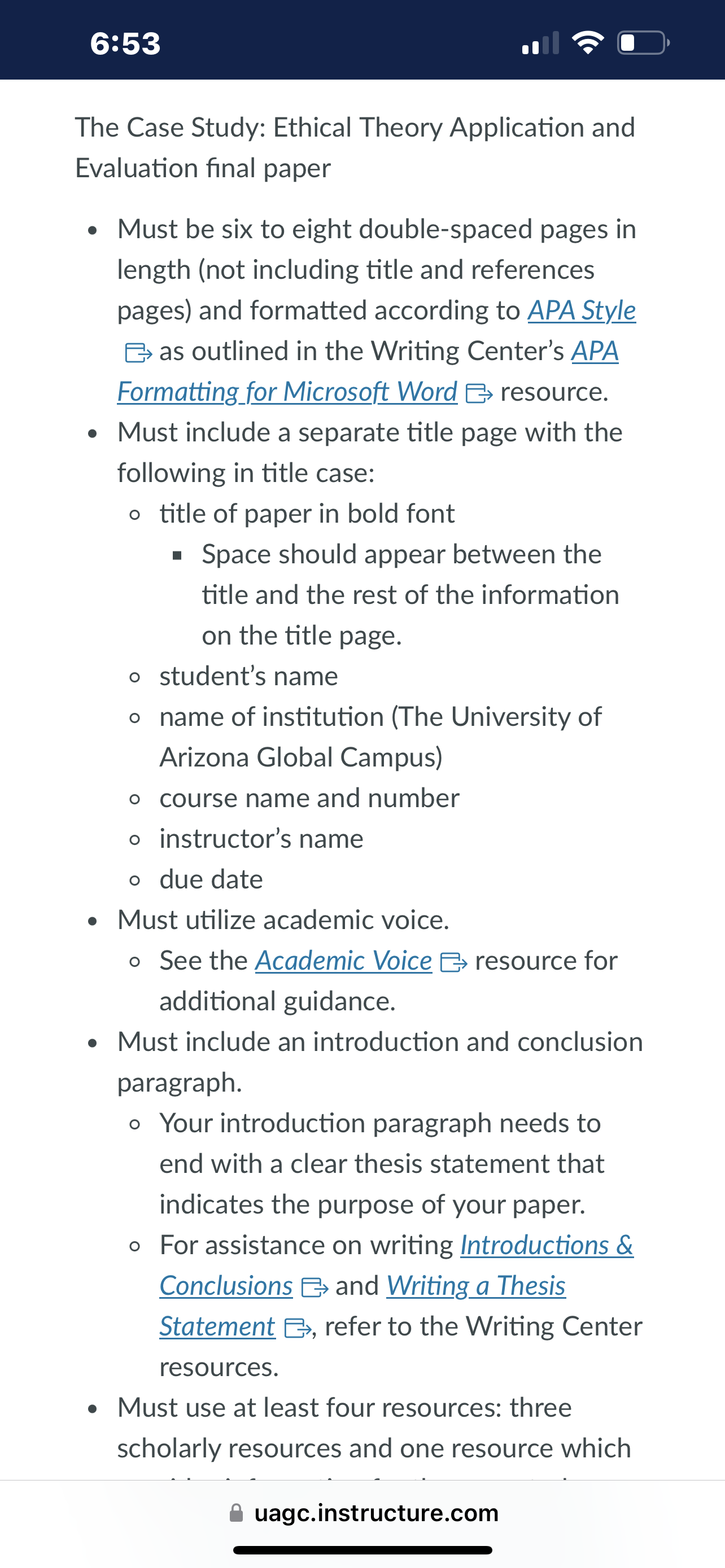
Task: Tap the home indicator bar at bottom
Action: point(363,1550)
